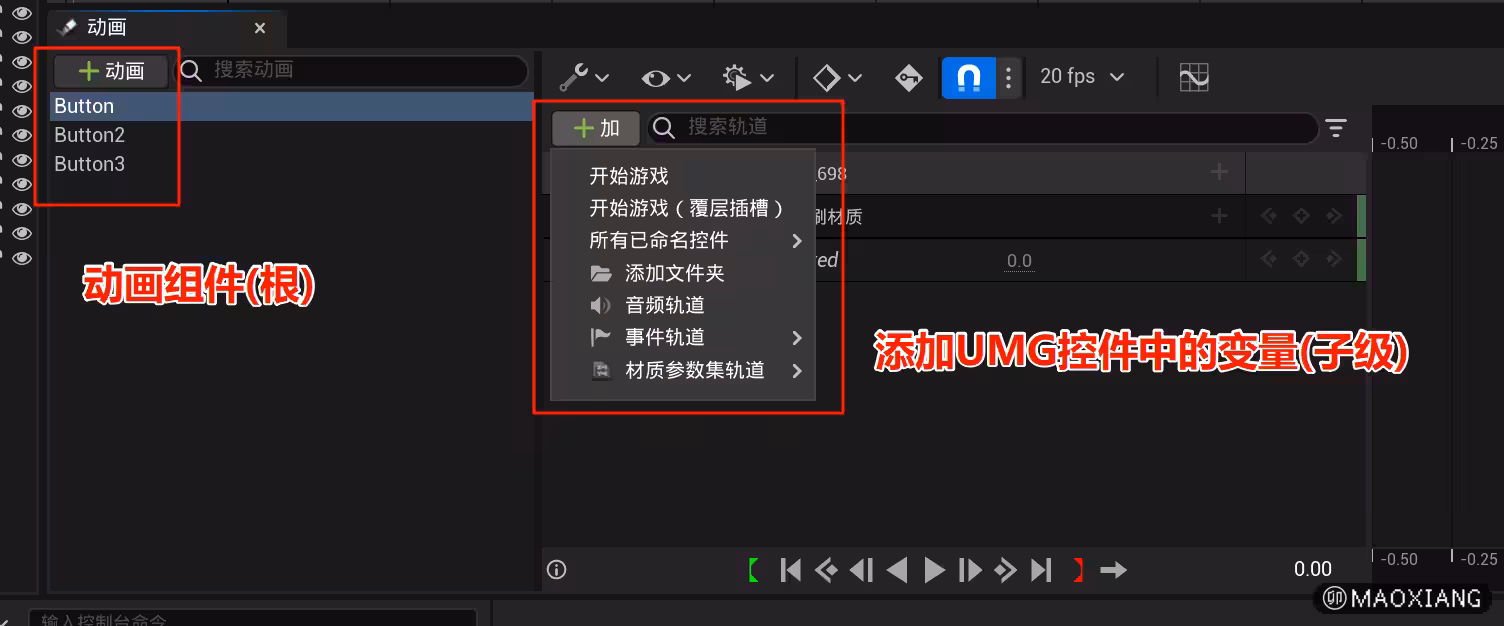
Task: Click the track filter icon beside search
Action: pyautogui.click(x=1336, y=128)
